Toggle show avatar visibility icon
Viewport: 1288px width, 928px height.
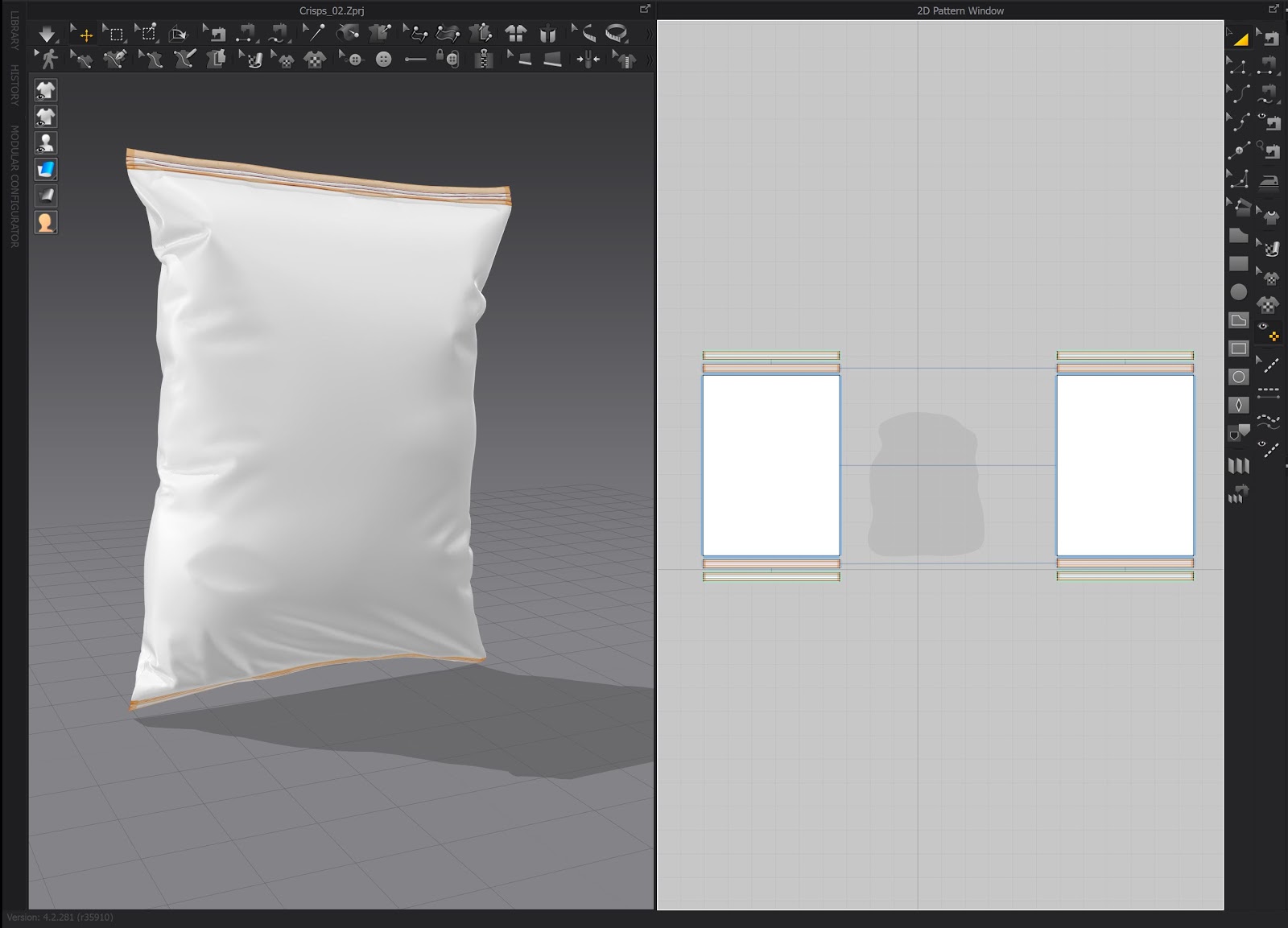(46, 143)
